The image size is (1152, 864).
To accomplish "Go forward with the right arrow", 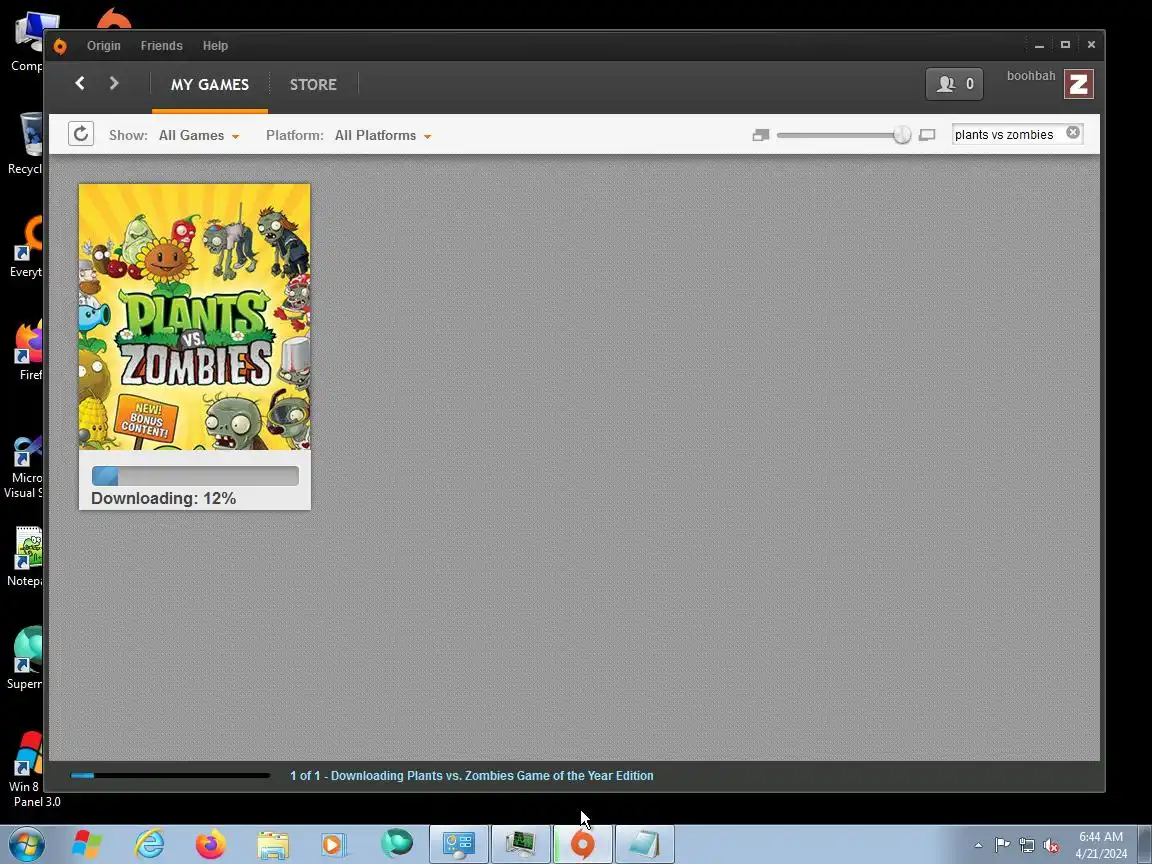I will tap(114, 84).
